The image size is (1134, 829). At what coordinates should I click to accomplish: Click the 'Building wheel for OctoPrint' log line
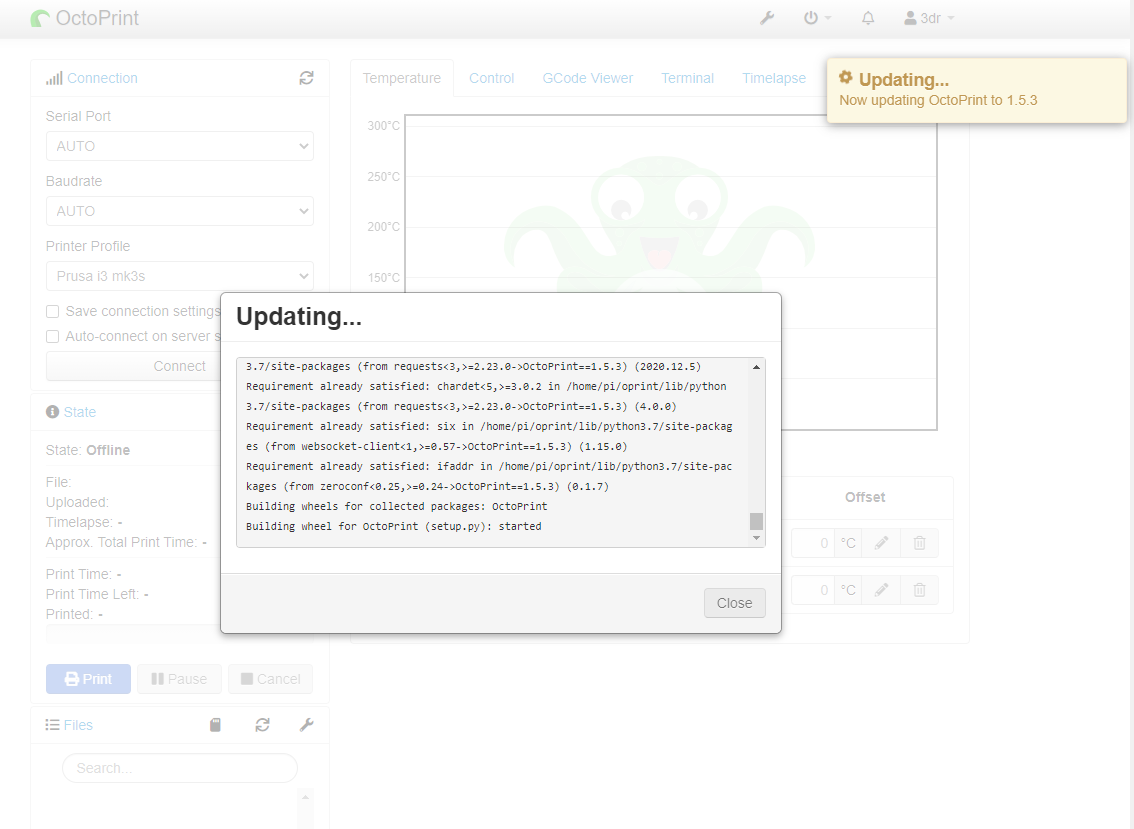393,527
